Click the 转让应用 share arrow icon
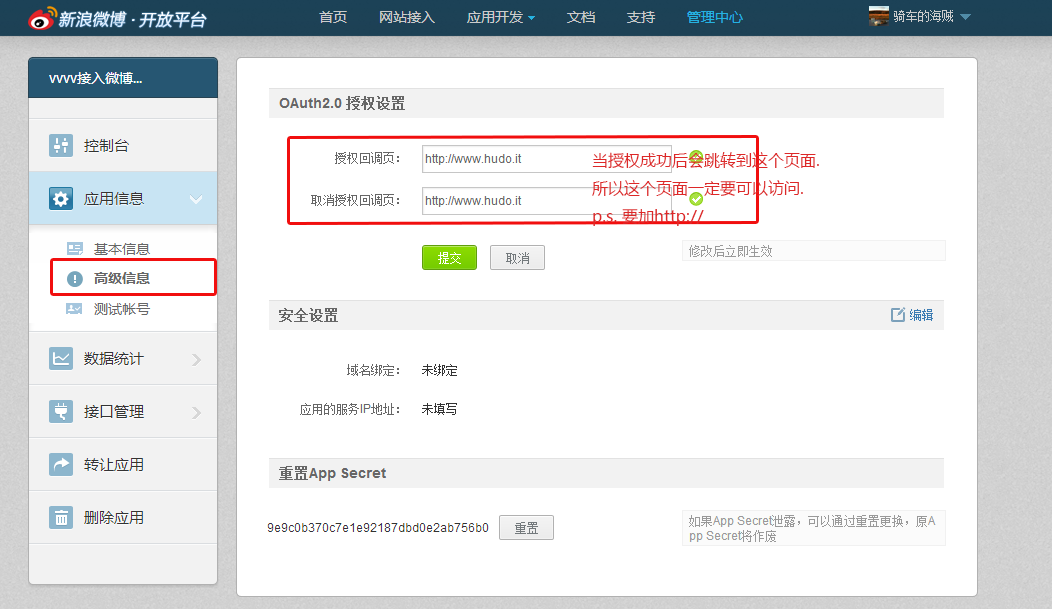 pos(61,464)
